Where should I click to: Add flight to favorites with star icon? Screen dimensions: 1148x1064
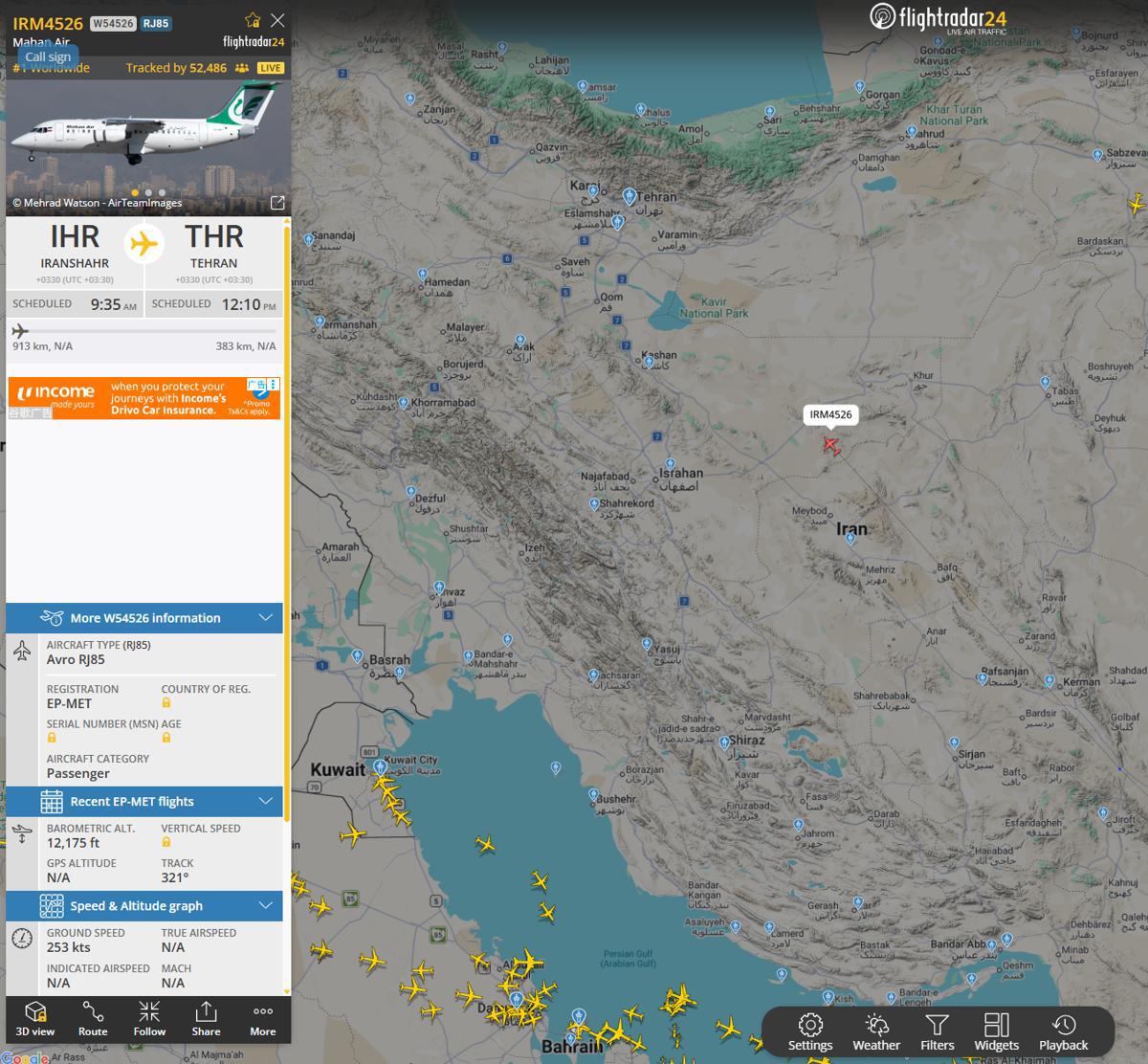coord(253,20)
